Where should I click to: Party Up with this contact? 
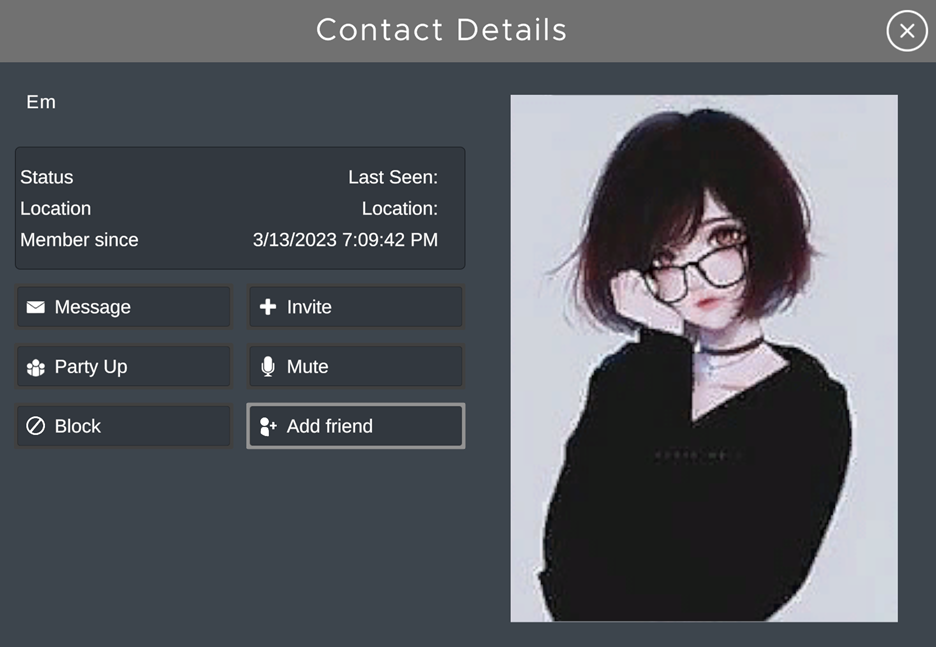tap(124, 366)
